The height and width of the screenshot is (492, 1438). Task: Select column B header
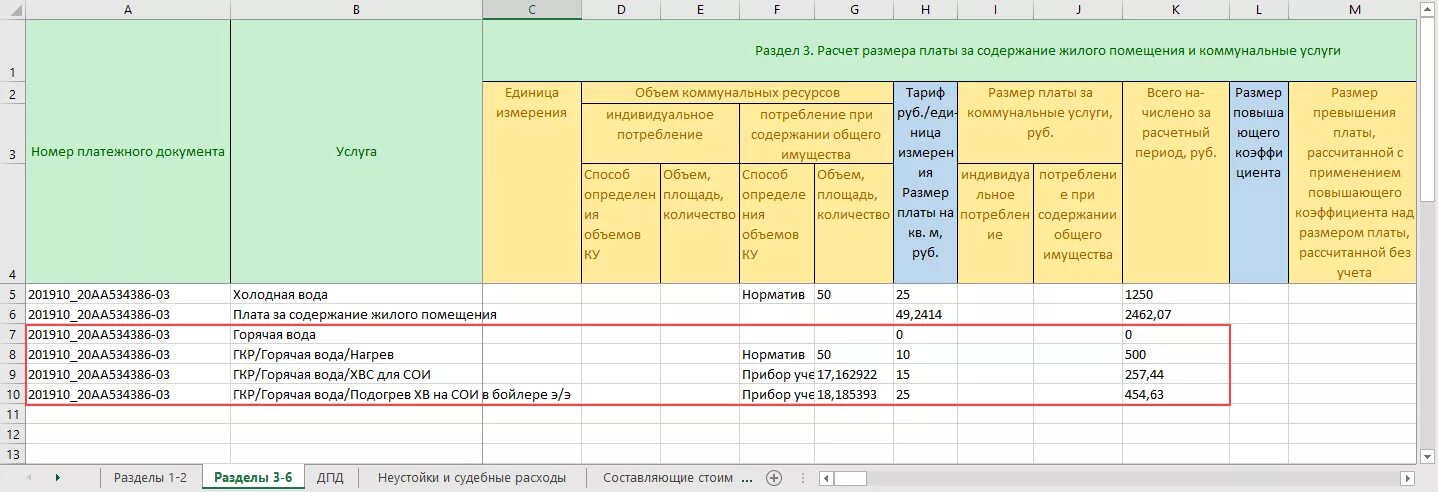pyautogui.click(x=356, y=9)
